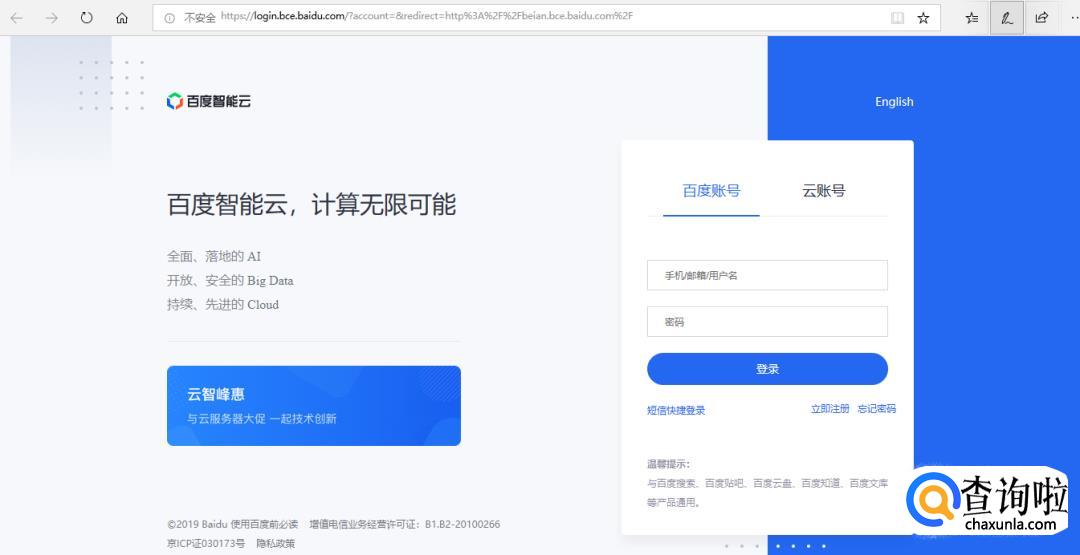The height and width of the screenshot is (555, 1080).
Task: Go back in the browser
Action: [x=17, y=18]
